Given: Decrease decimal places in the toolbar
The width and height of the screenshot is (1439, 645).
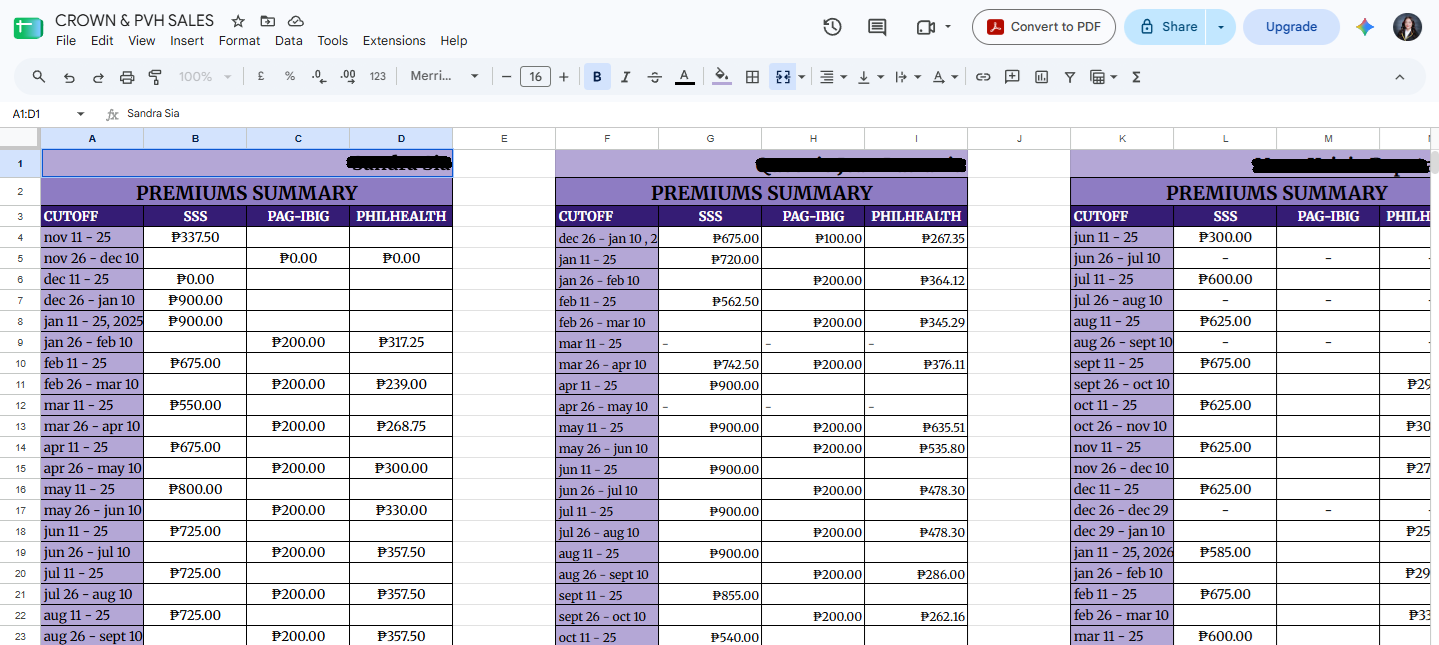Looking at the screenshot, I should 318,77.
